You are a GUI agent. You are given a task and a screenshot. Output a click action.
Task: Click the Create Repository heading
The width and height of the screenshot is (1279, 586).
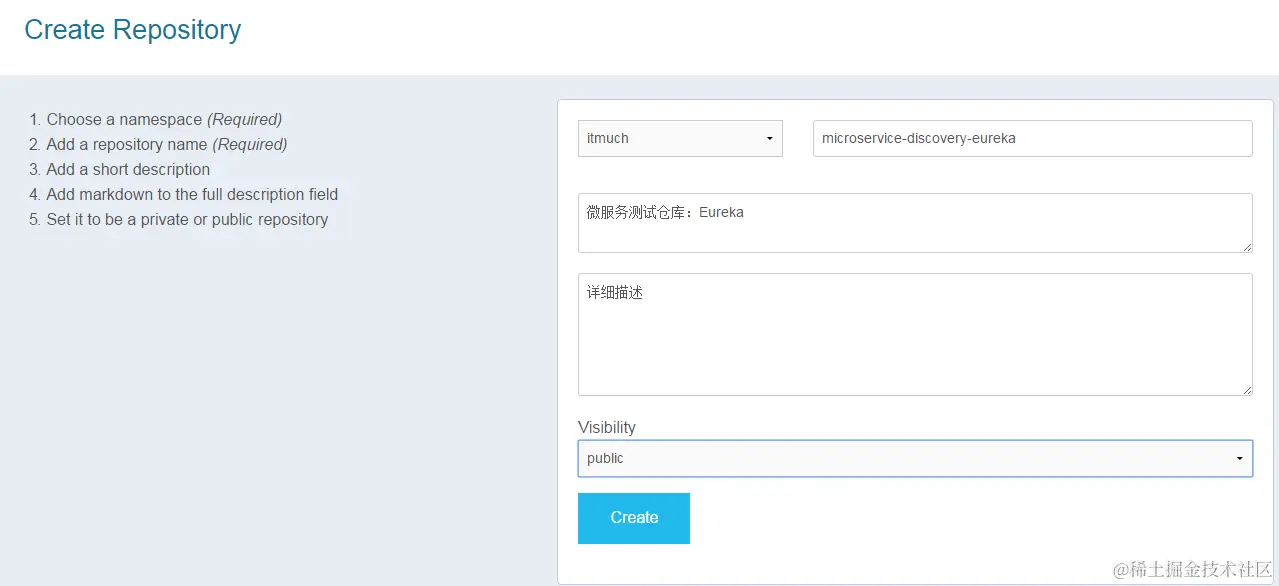coord(132,30)
